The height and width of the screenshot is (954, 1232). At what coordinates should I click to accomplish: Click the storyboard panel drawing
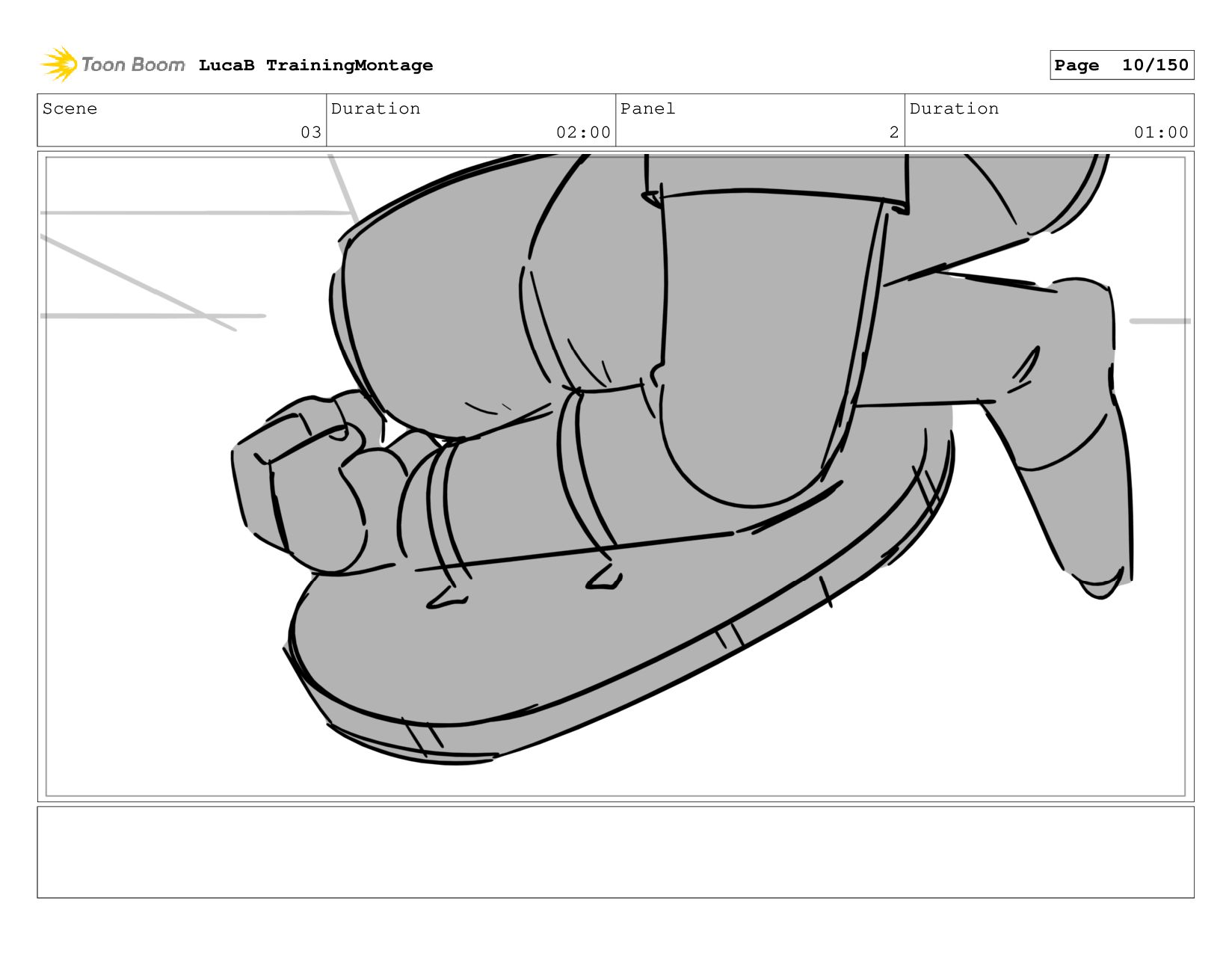pyautogui.click(x=615, y=476)
